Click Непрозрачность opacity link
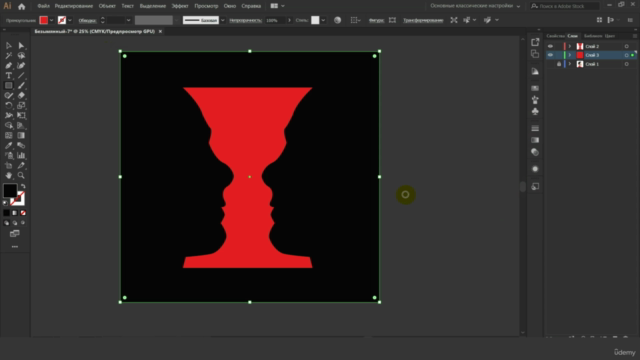The width and height of the screenshot is (640, 360). [x=245, y=20]
